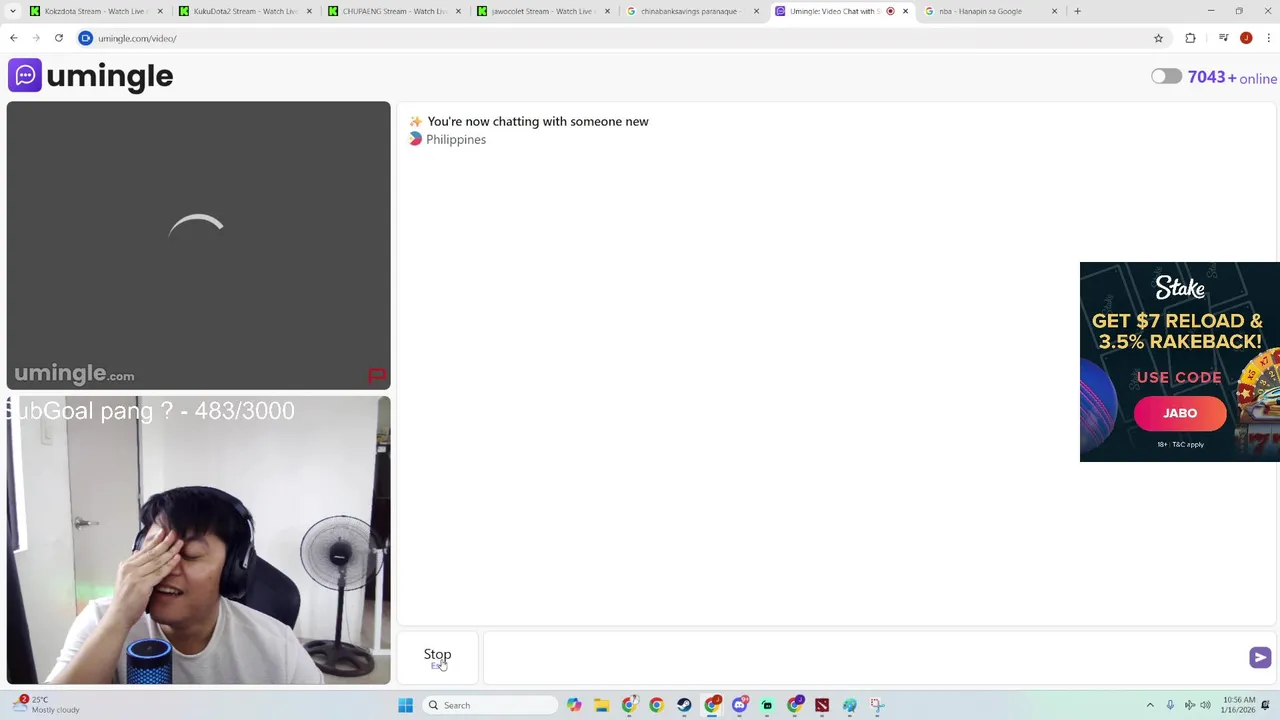Open volume control in system tray
Image resolution: width=1280 pixels, height=720 pixels.
pyautogui.click(x=1205, y=705)
